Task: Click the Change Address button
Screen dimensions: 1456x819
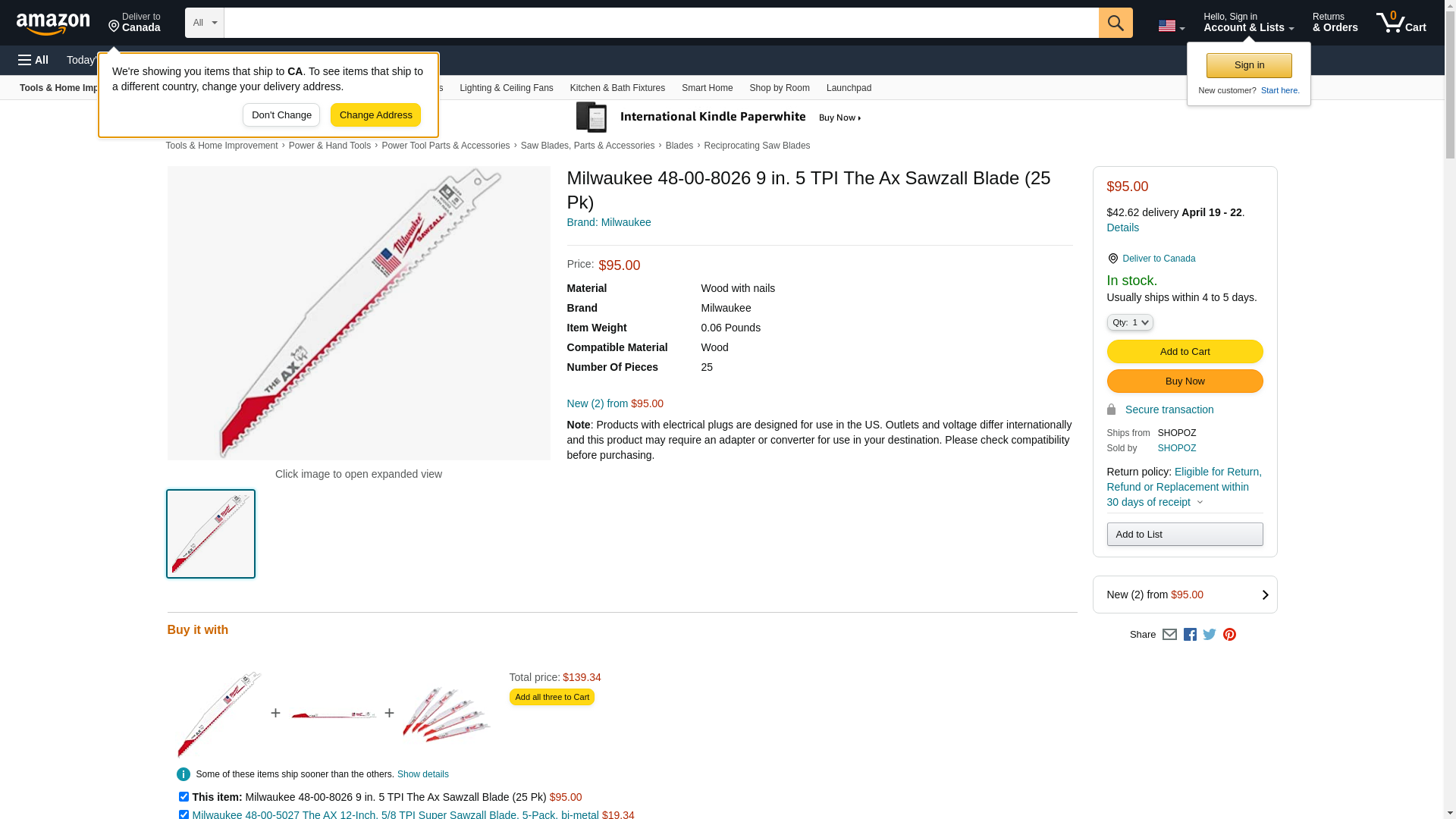Action: pos(375,115)
